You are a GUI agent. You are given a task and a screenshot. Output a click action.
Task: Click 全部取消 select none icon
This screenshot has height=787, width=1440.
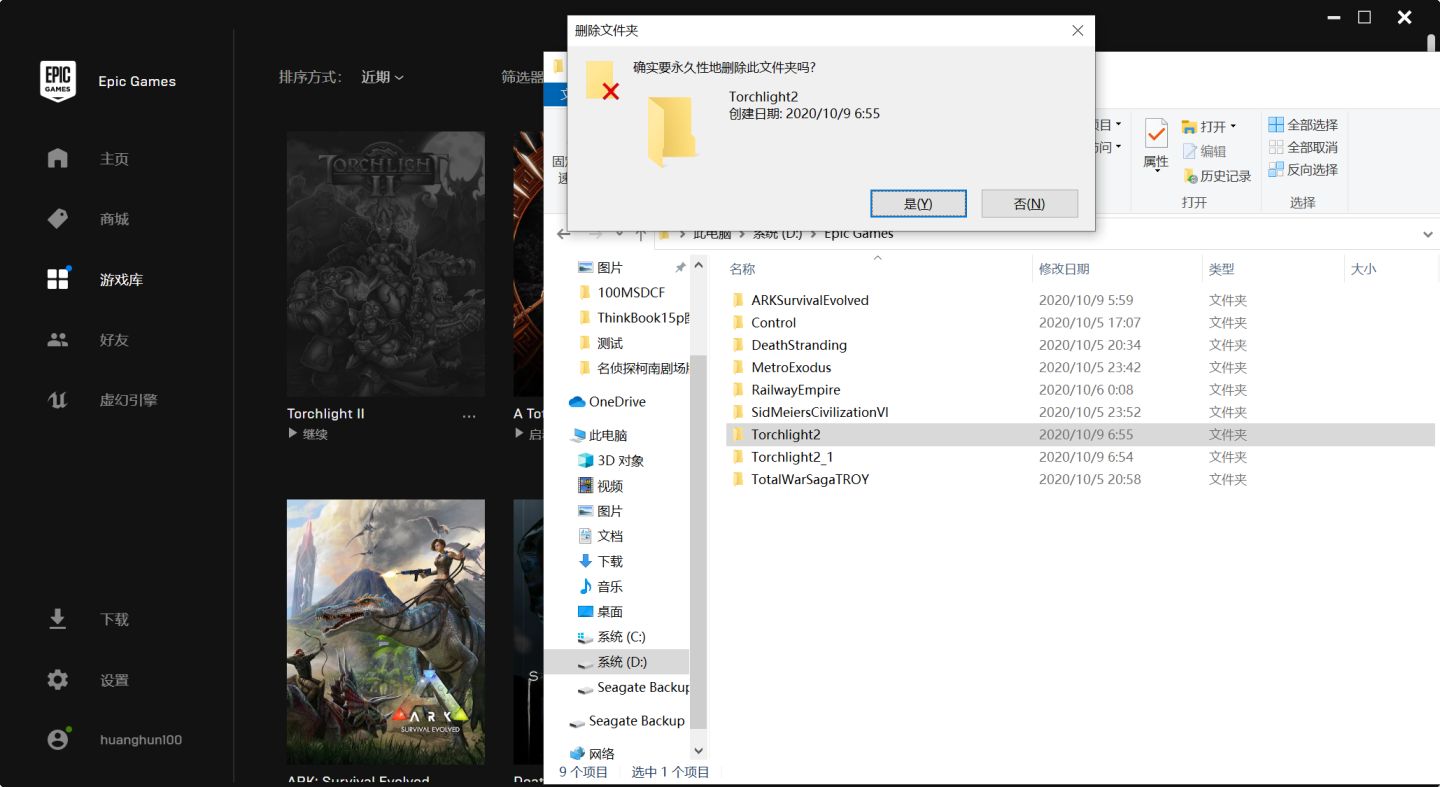tap(1276, 147)
